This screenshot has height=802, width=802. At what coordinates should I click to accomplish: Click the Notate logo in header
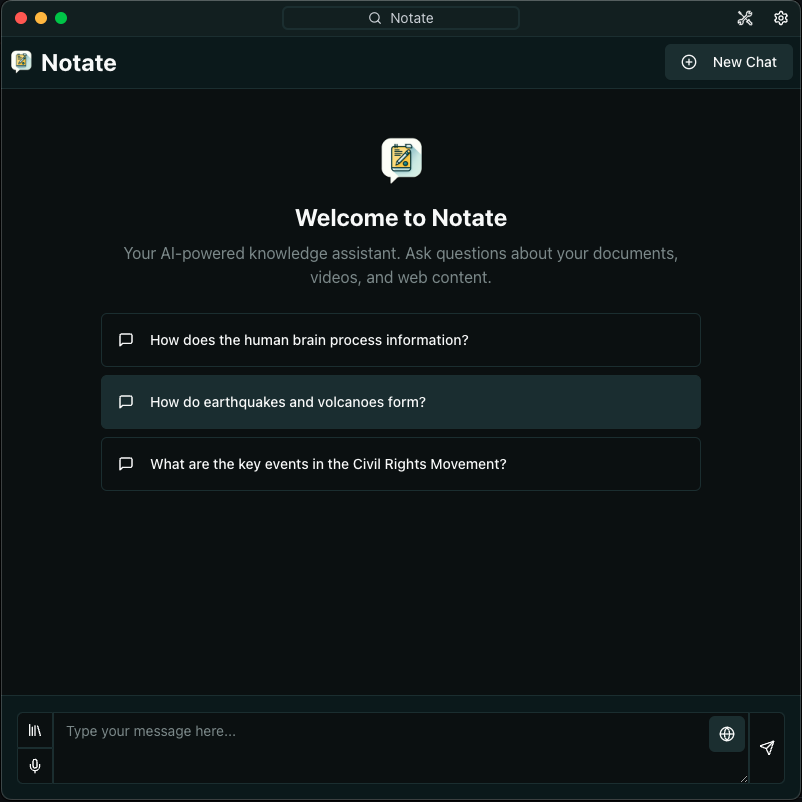(21, 62)
